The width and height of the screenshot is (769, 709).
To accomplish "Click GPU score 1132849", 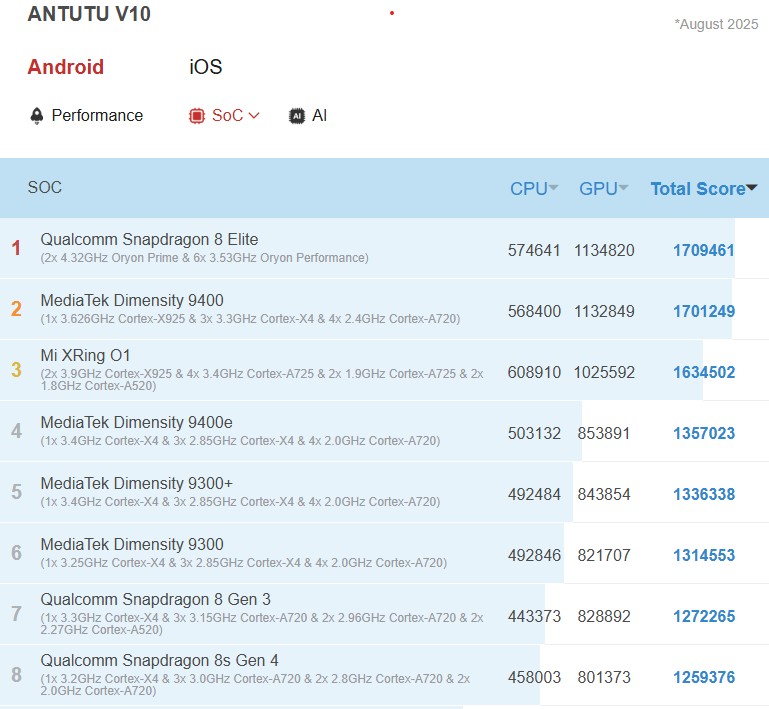I will pyautogui.click(x=604, y=311).
